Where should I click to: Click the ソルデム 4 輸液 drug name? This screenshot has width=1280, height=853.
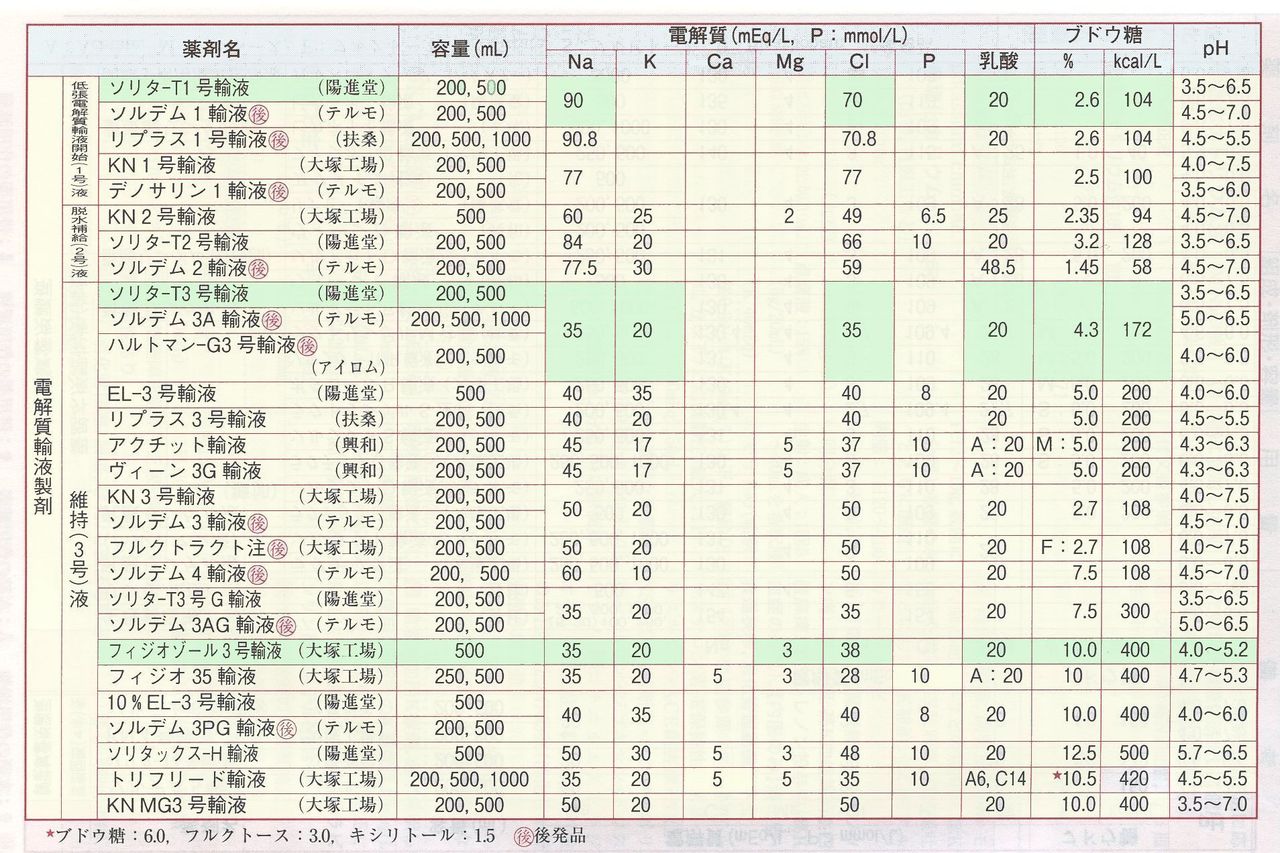click(176, 573)
